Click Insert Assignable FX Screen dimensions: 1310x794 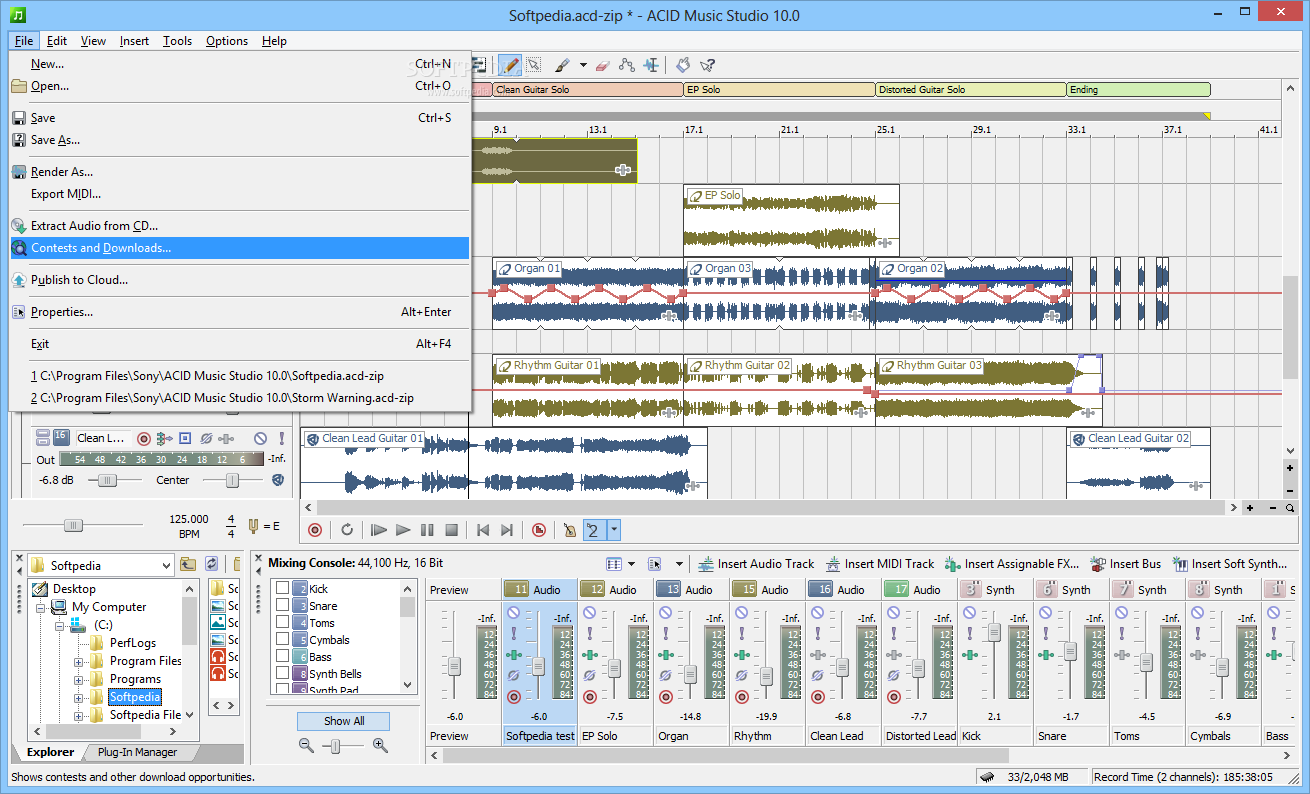tap(1012, 564)
